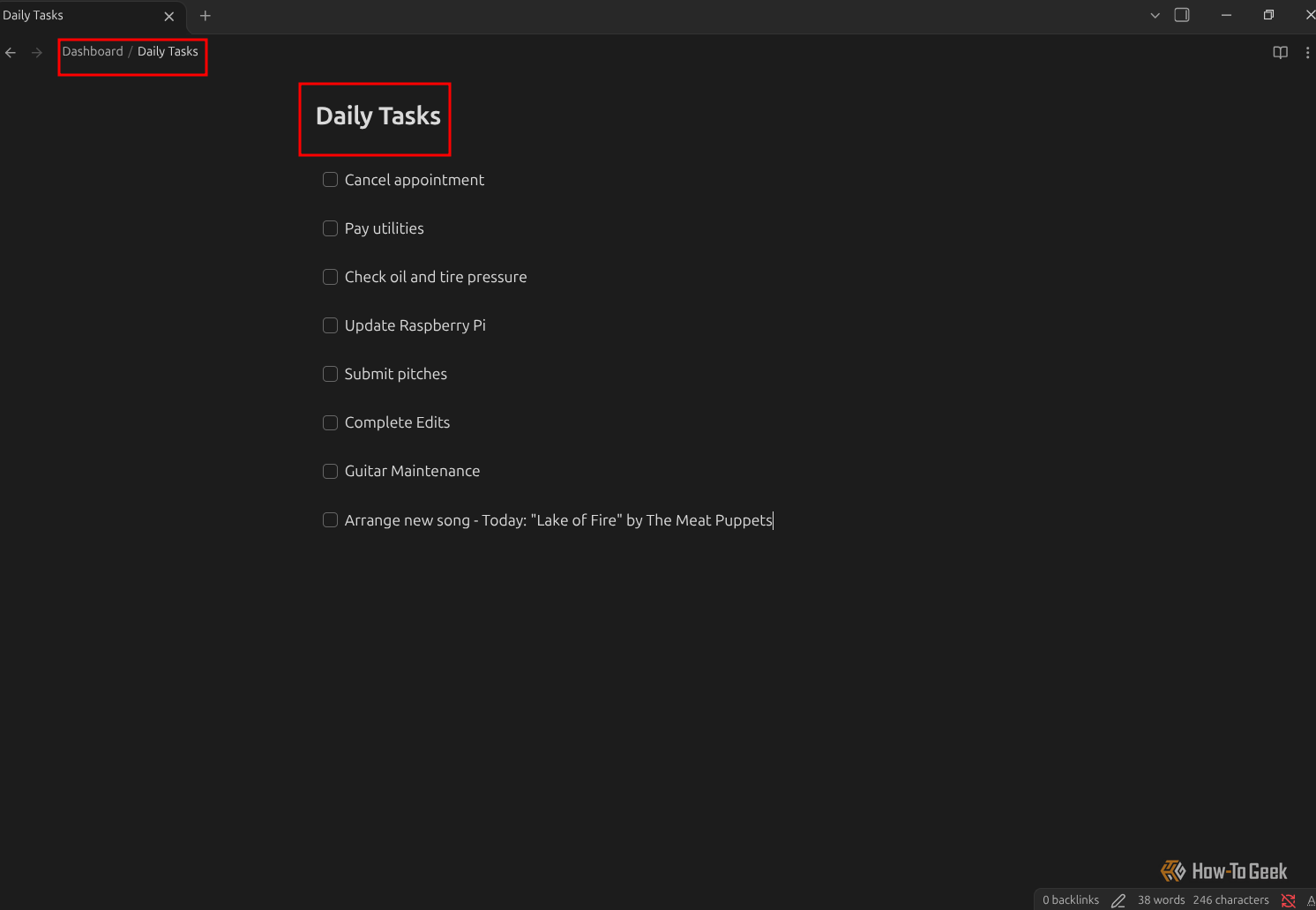
Task: Click the Daily Tasks note title
Action: point(378,116)
